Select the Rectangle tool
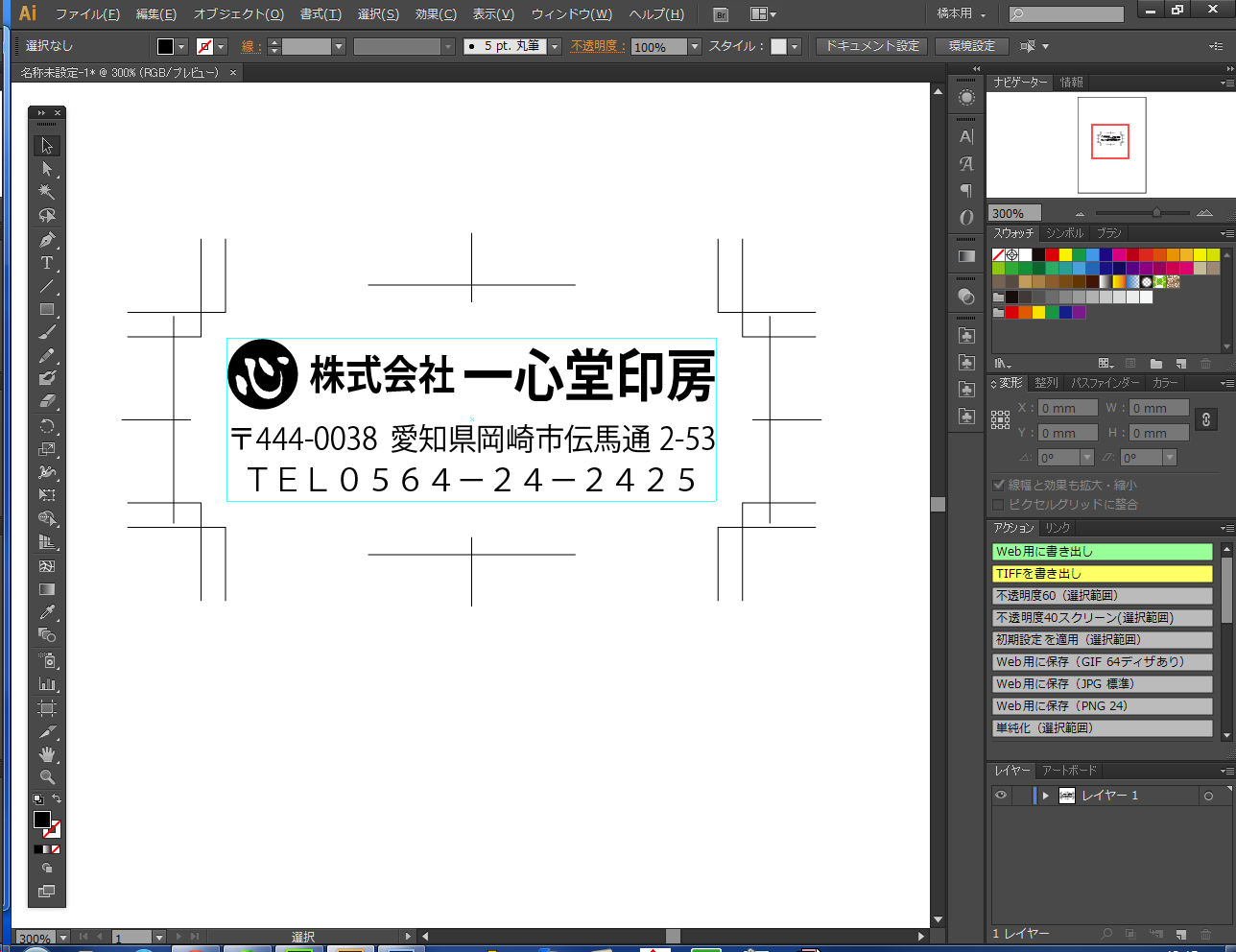Screen dimensions: 1236x952 click(46, 309)
